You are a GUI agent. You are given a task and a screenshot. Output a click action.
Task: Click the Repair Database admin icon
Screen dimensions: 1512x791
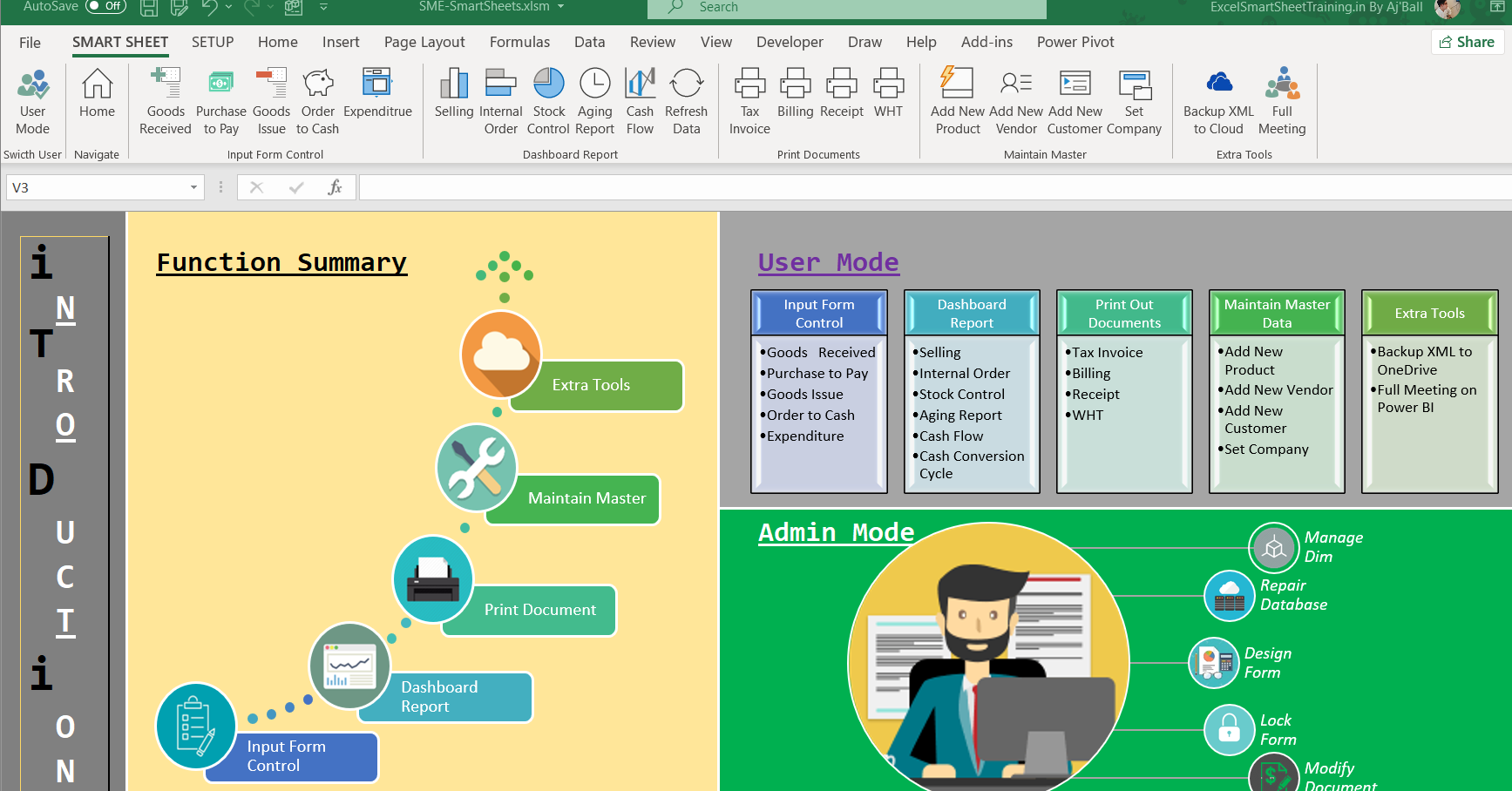tap(1229, 596)
